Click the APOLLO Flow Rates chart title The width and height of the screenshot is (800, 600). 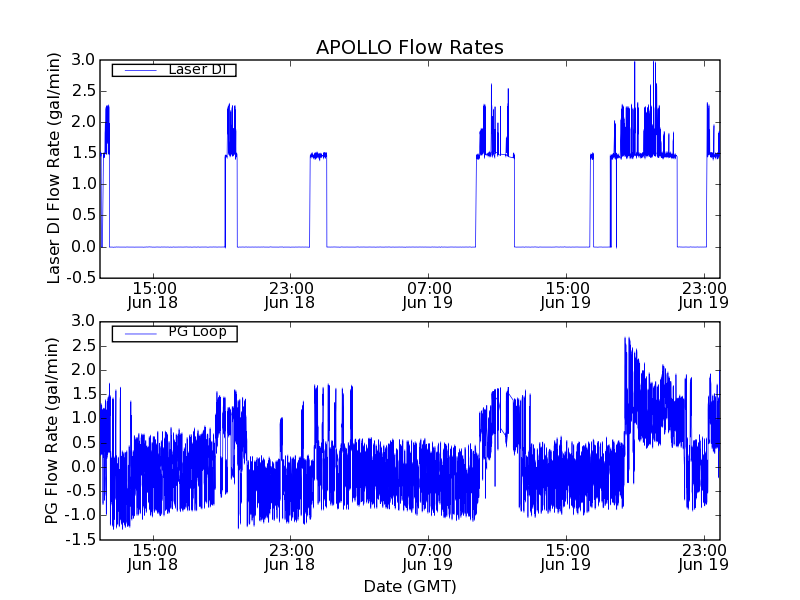tap(409, 47)
